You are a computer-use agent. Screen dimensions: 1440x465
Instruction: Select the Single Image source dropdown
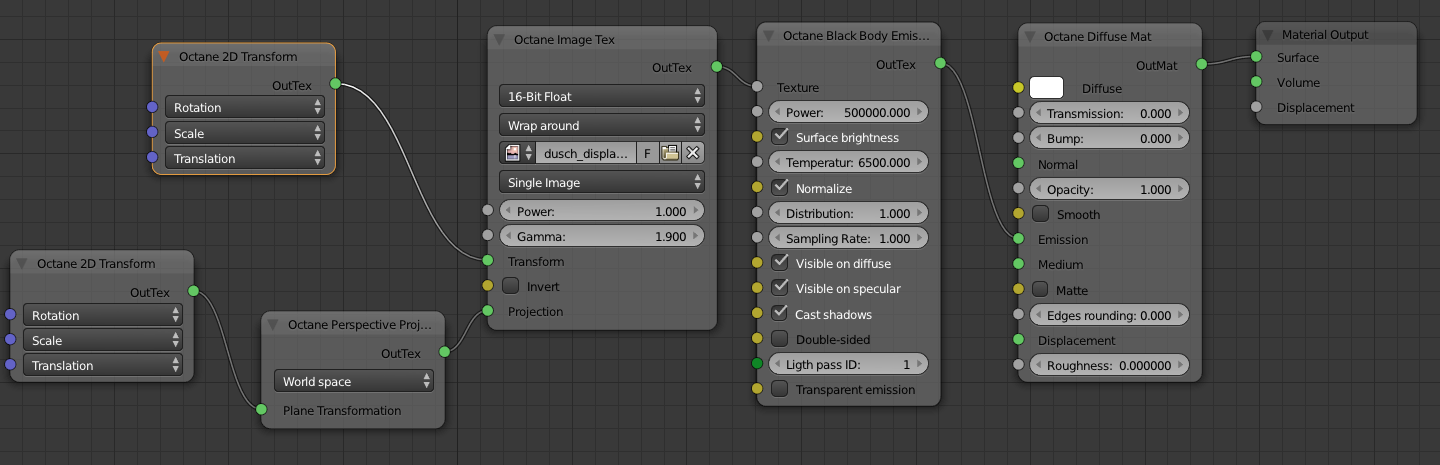[x=601, y=183]
